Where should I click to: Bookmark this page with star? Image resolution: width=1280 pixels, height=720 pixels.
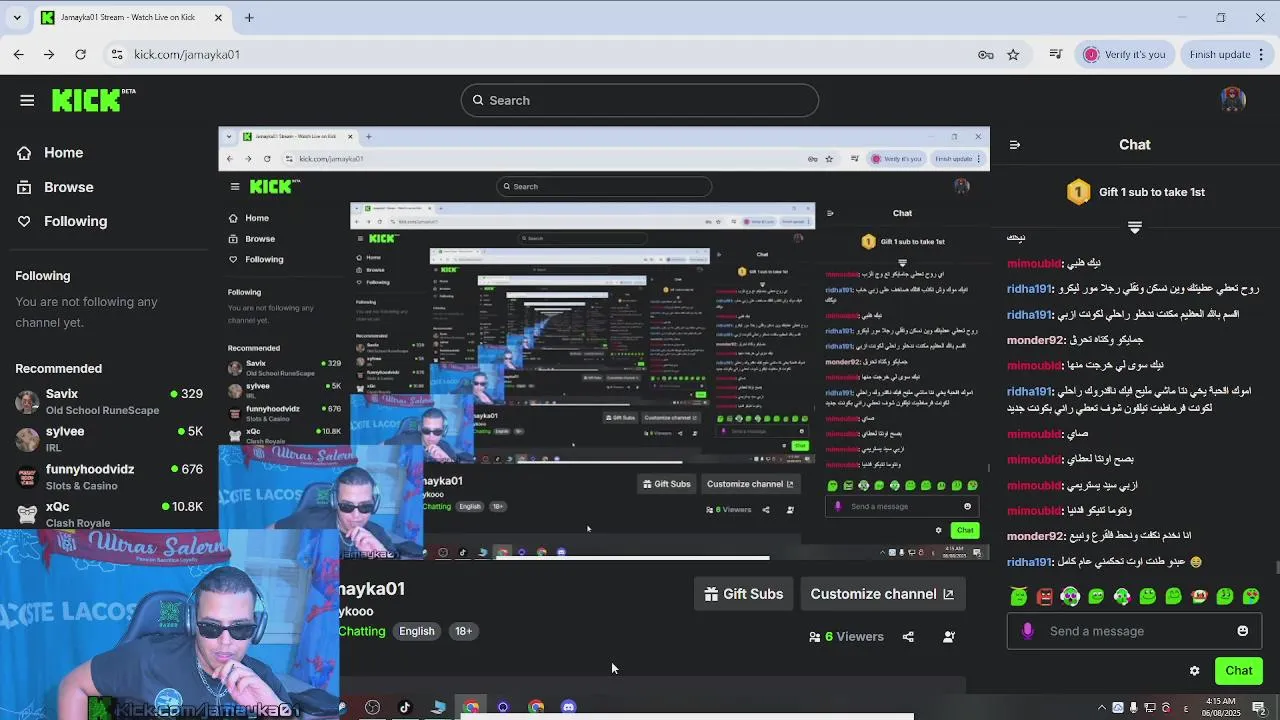pyautogui.click(x=1013, y=54)
